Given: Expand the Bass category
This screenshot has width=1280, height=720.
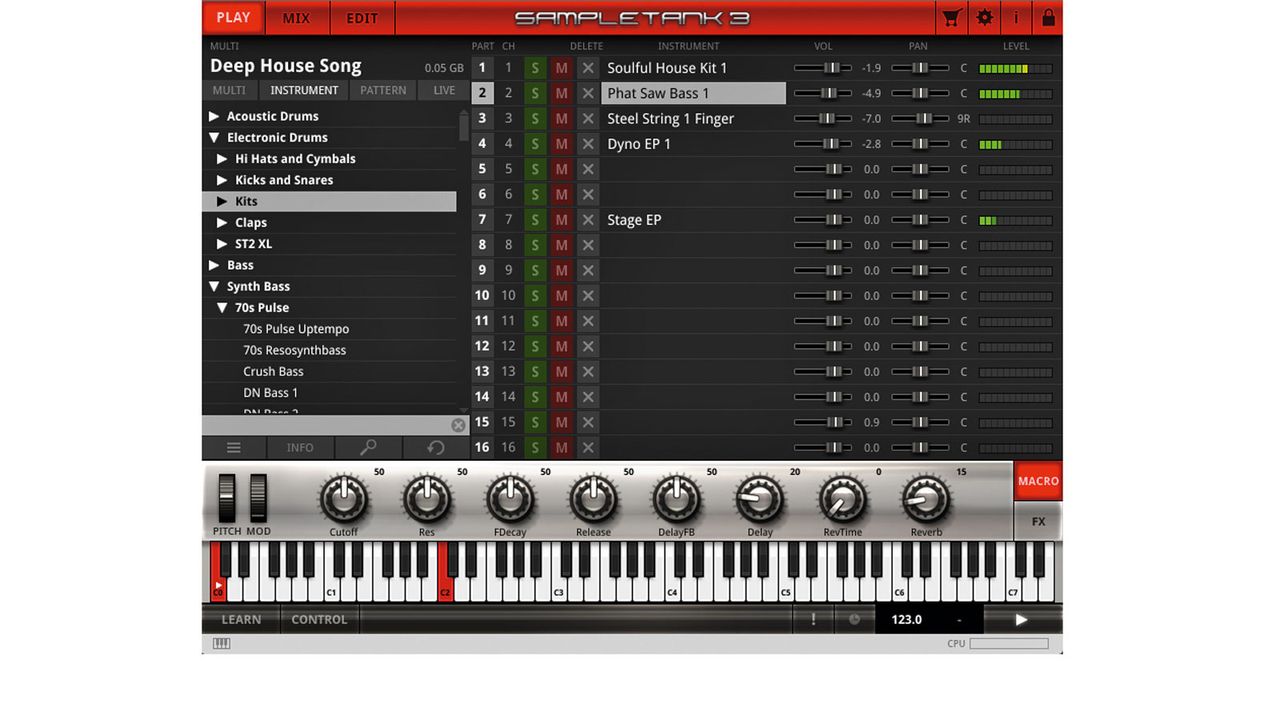Looking at the screenshot, I should 214,265.
